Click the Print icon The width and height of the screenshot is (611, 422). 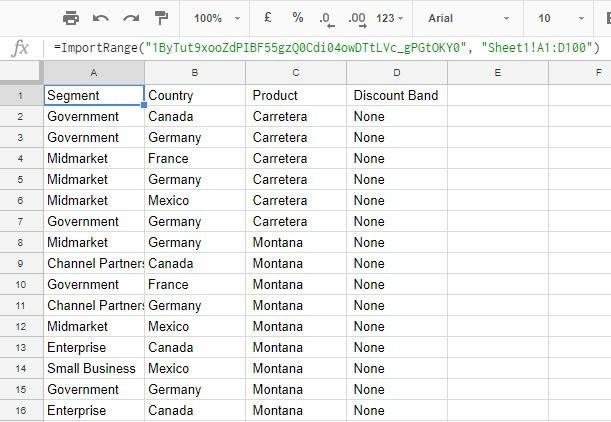70,18
